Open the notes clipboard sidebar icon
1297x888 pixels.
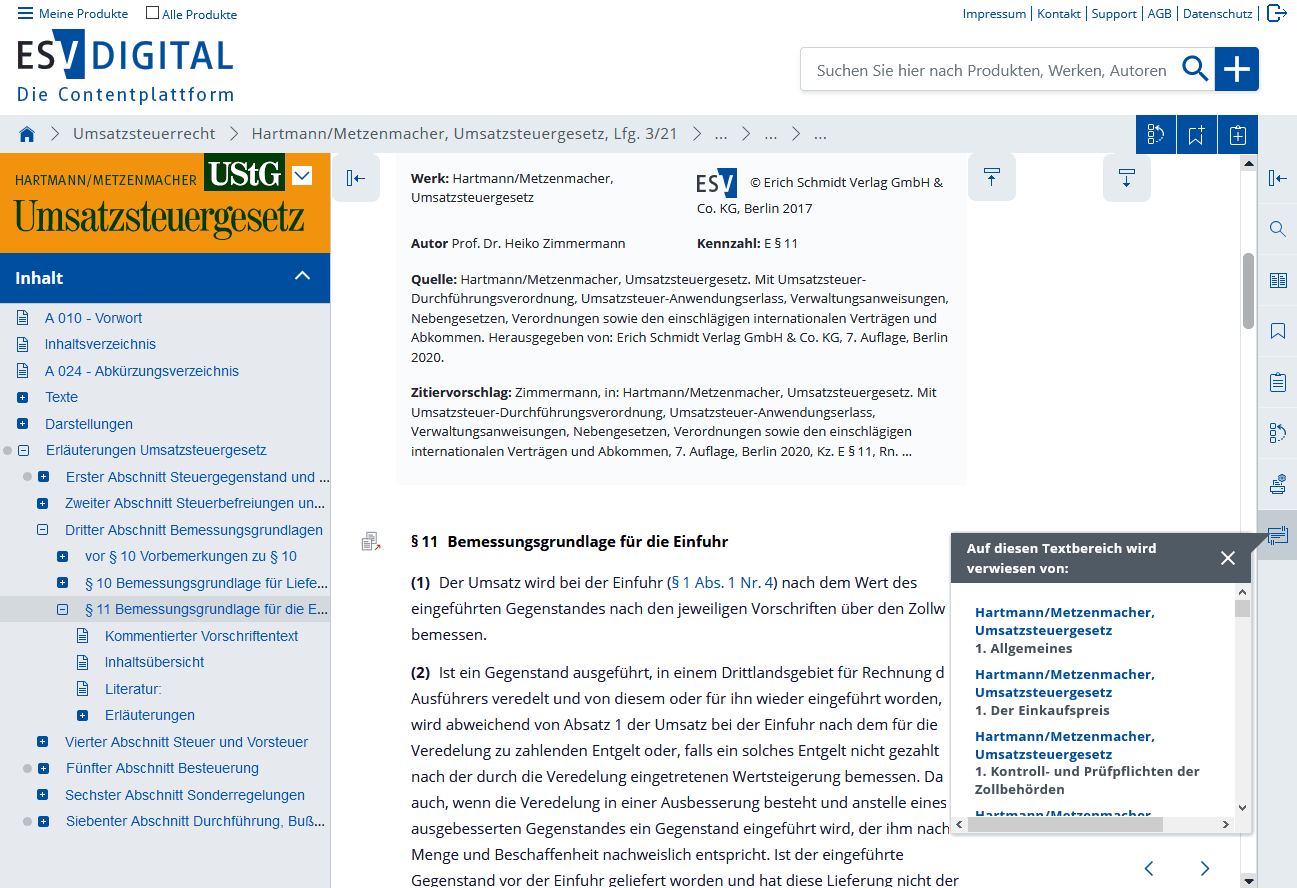[1277, 382]
